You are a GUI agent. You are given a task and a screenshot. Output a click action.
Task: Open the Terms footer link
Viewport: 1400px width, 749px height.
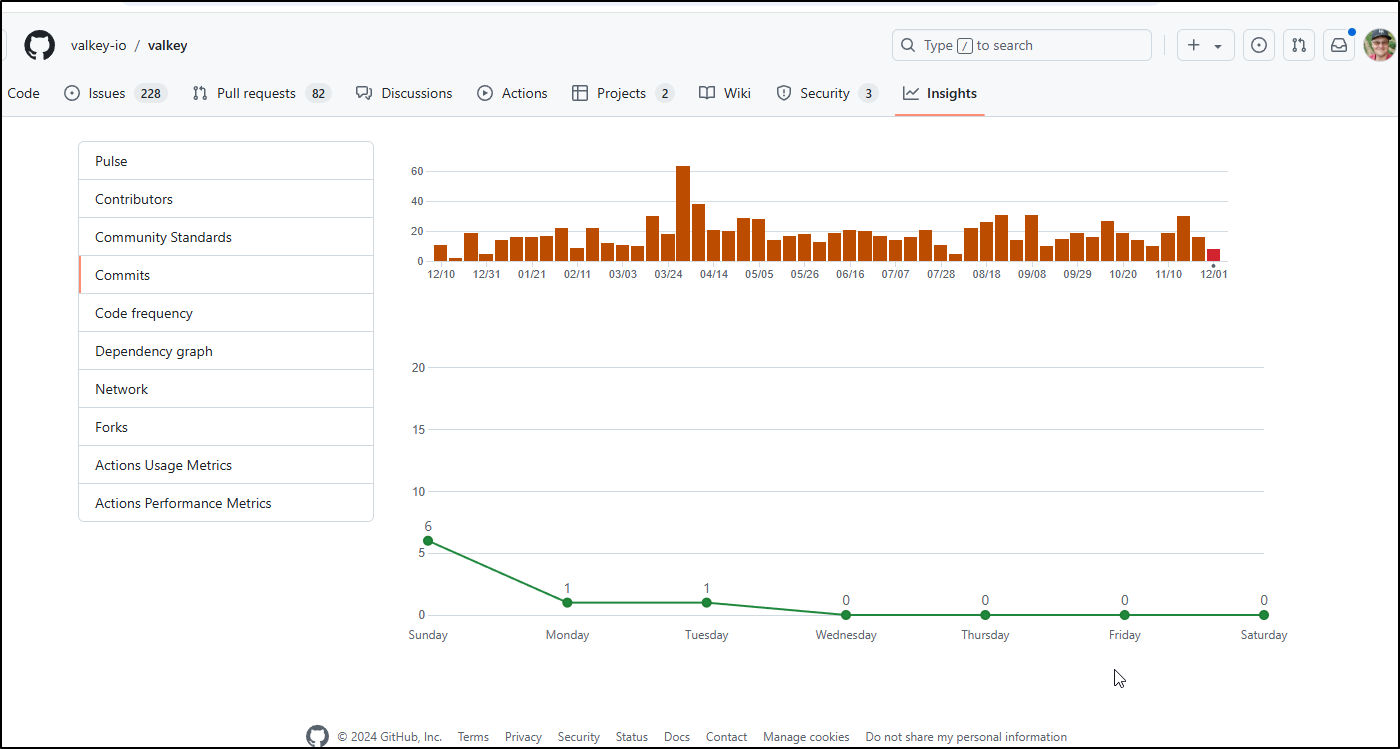pos(473,737)
